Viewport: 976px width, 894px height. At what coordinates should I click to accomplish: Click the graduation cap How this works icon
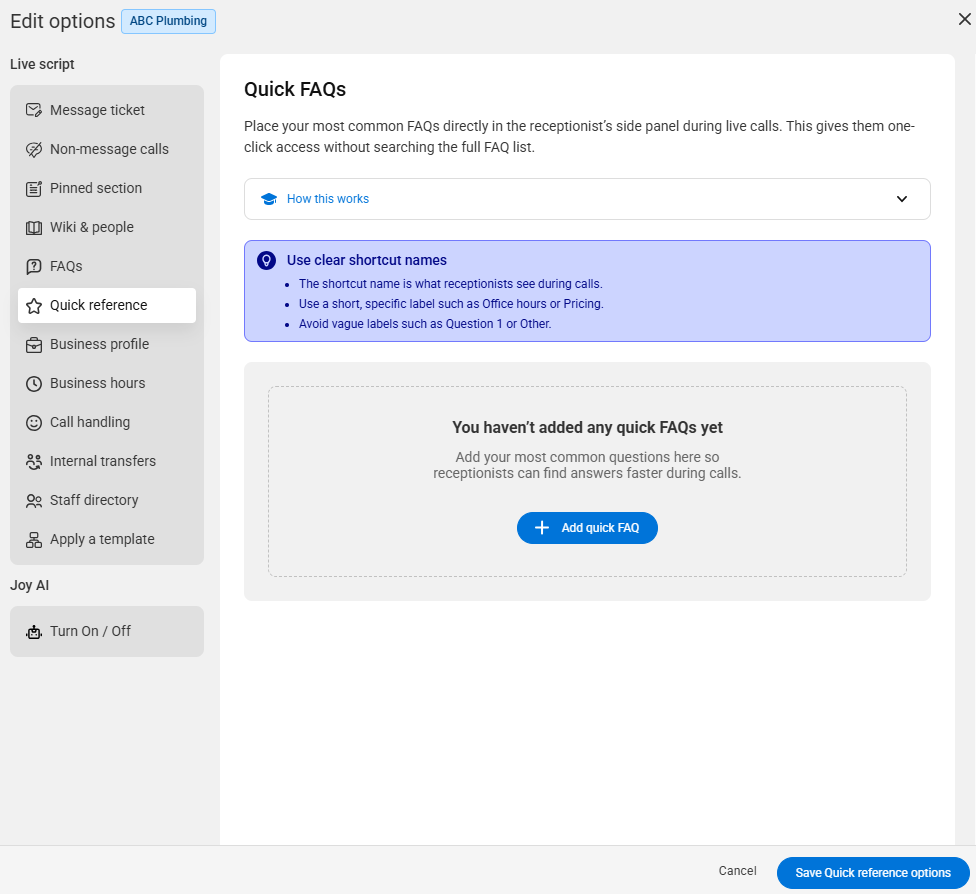[269, 199]
